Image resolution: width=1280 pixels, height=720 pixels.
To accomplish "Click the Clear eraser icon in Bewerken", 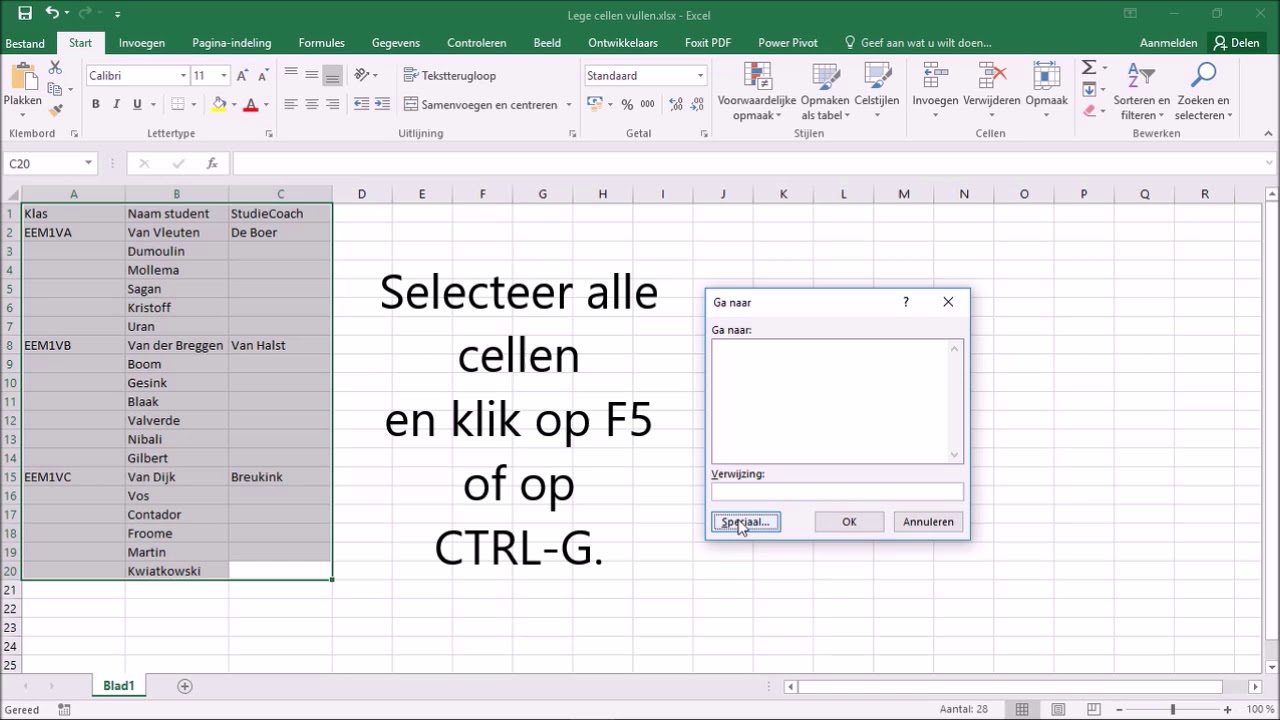I will point(1089,111).
